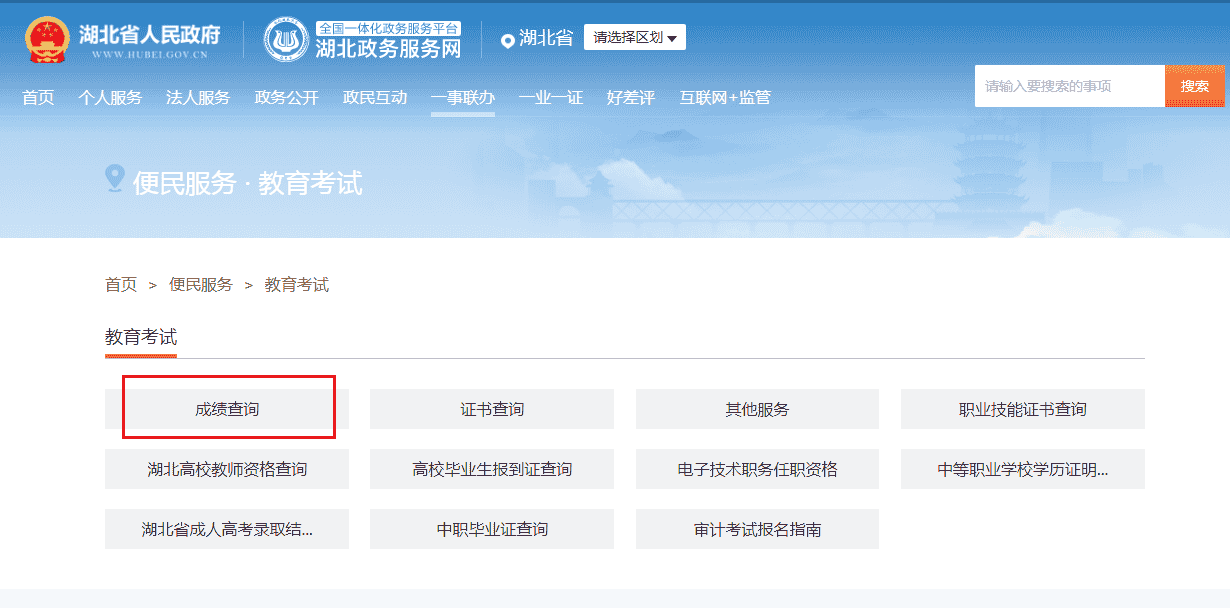Open 审计考试报名指南

coord(757,529)
